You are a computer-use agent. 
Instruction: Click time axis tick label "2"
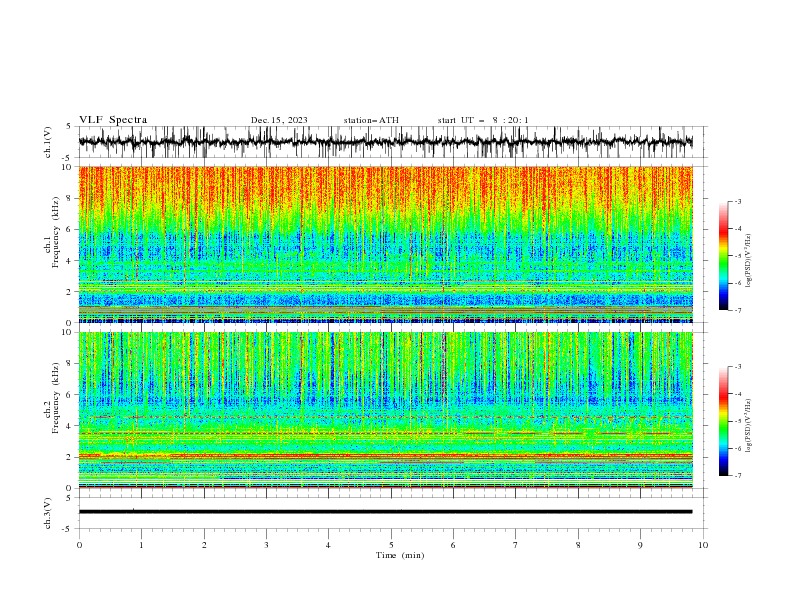pos(204,545)
